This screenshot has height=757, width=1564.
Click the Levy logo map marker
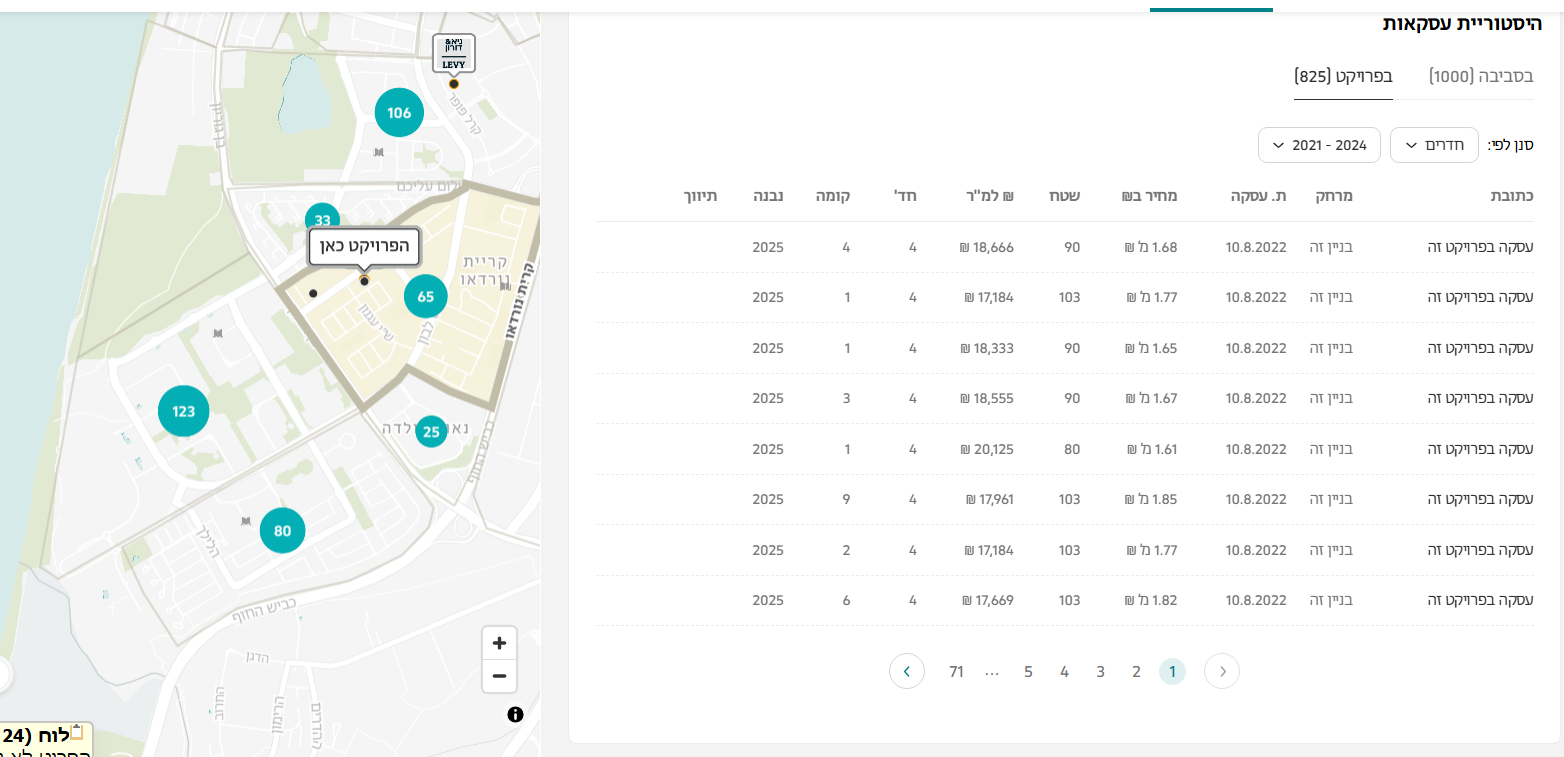[x=454, y=53]
